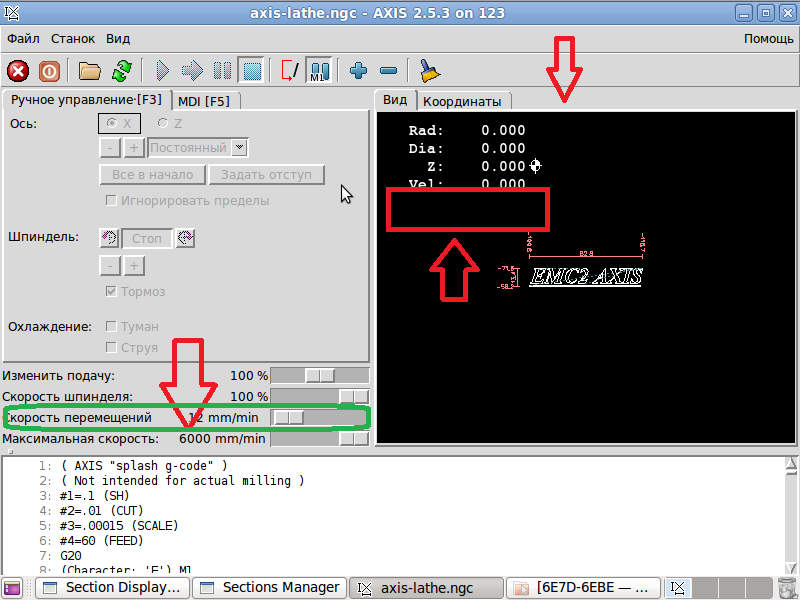Screen dimensions: 800x600
Task: Open Section Display taskbar window
Action: click(113, 588)
